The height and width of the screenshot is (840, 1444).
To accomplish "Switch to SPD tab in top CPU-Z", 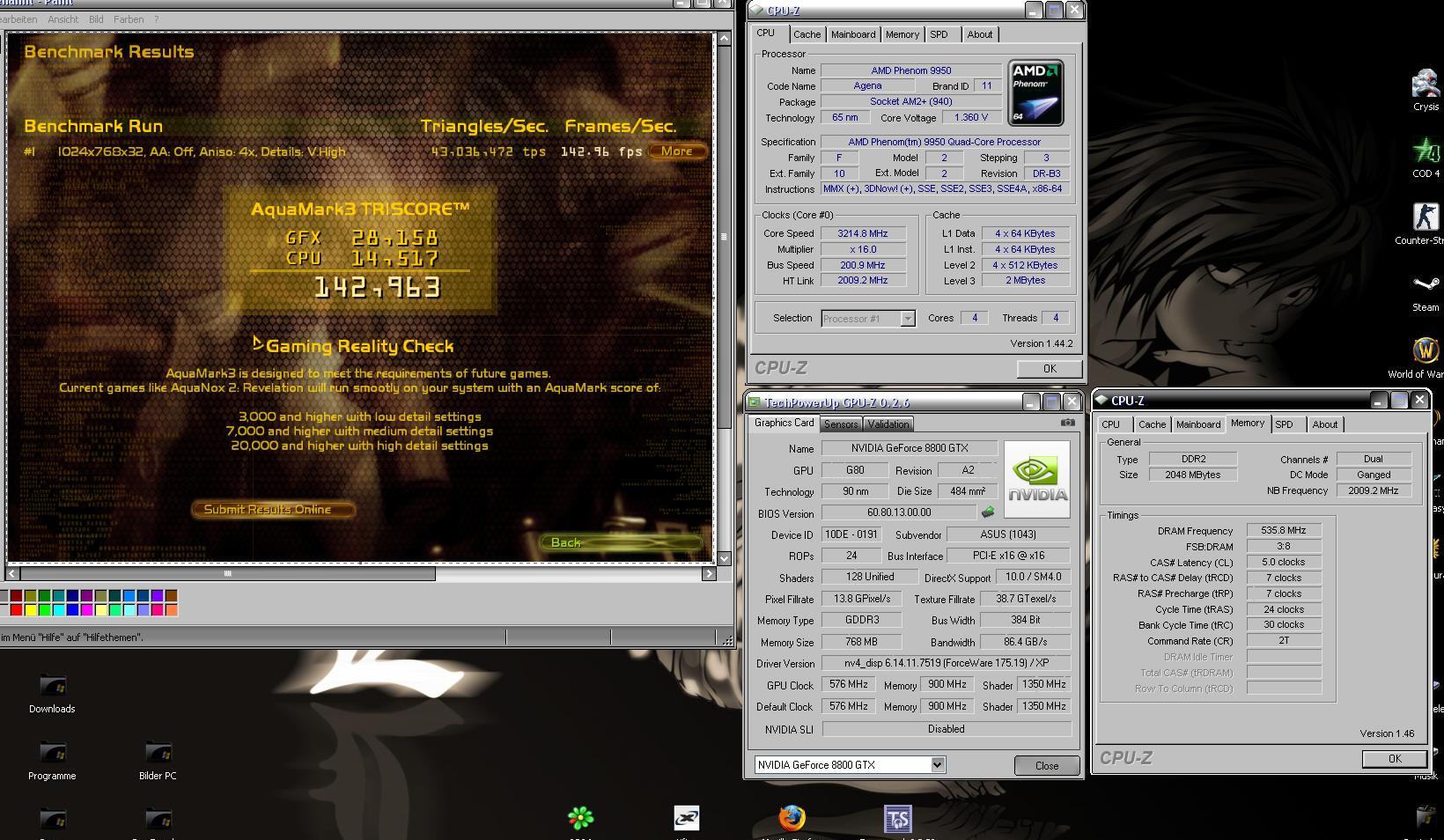I will pyautogui.click(x=939, y=34).
